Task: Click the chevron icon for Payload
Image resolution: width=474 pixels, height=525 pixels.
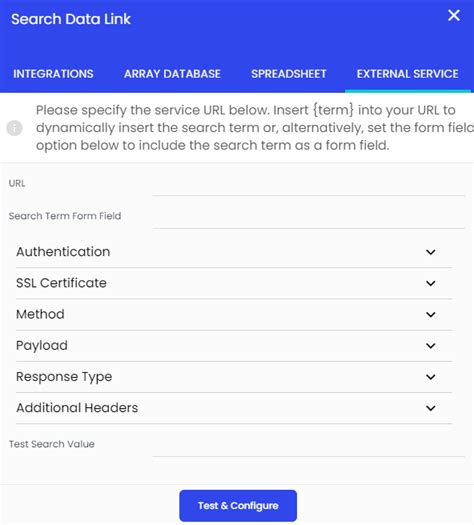Action: pyautogui.click(x=431, y=346)
